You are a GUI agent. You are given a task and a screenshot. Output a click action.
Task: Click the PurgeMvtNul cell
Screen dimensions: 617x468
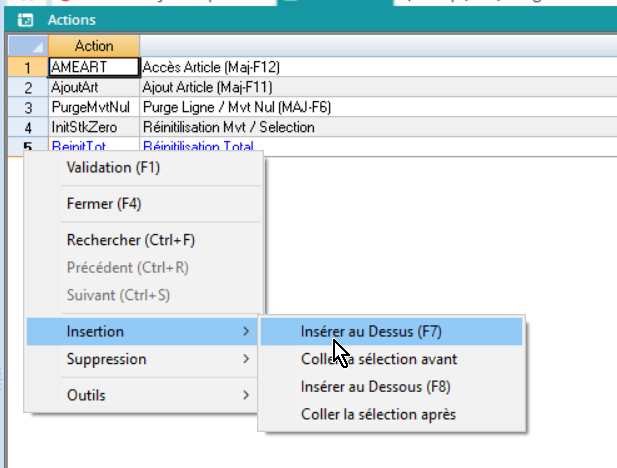tap(93, 107)
